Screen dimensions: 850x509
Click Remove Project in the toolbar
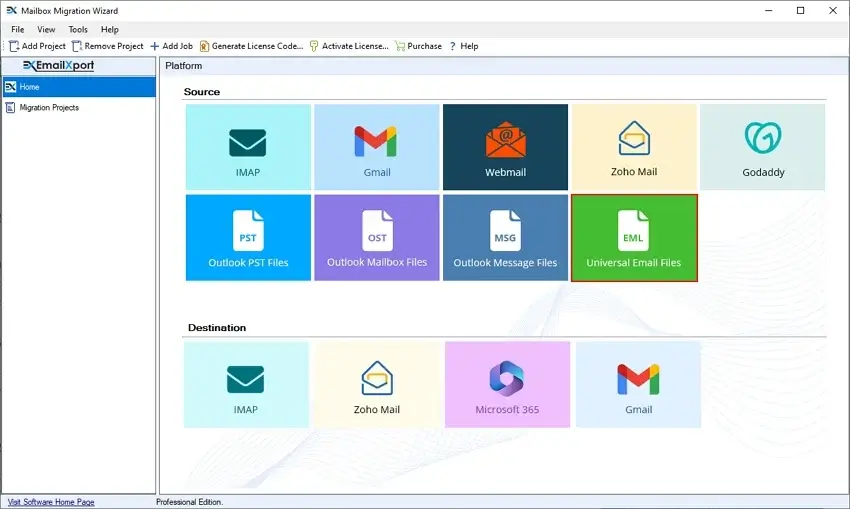[108, 46]
